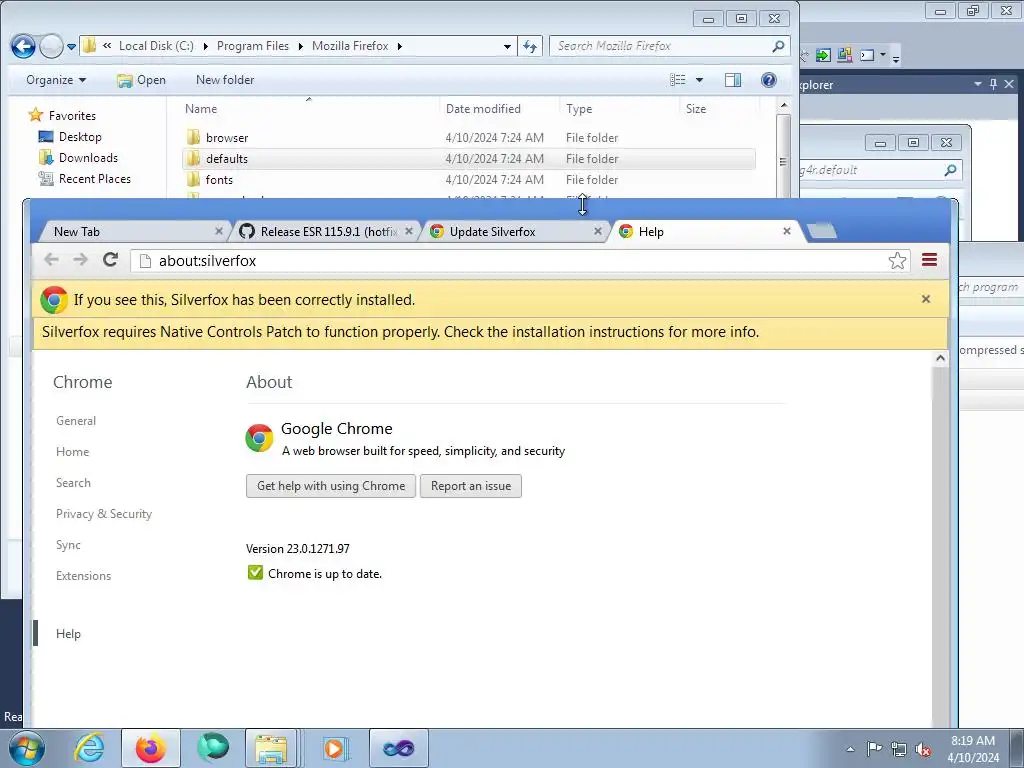This screenshot has width=1024, height=768.
Task: Click the magnifier icon in Mozilla Firefox search
Action: click(778, 46)
